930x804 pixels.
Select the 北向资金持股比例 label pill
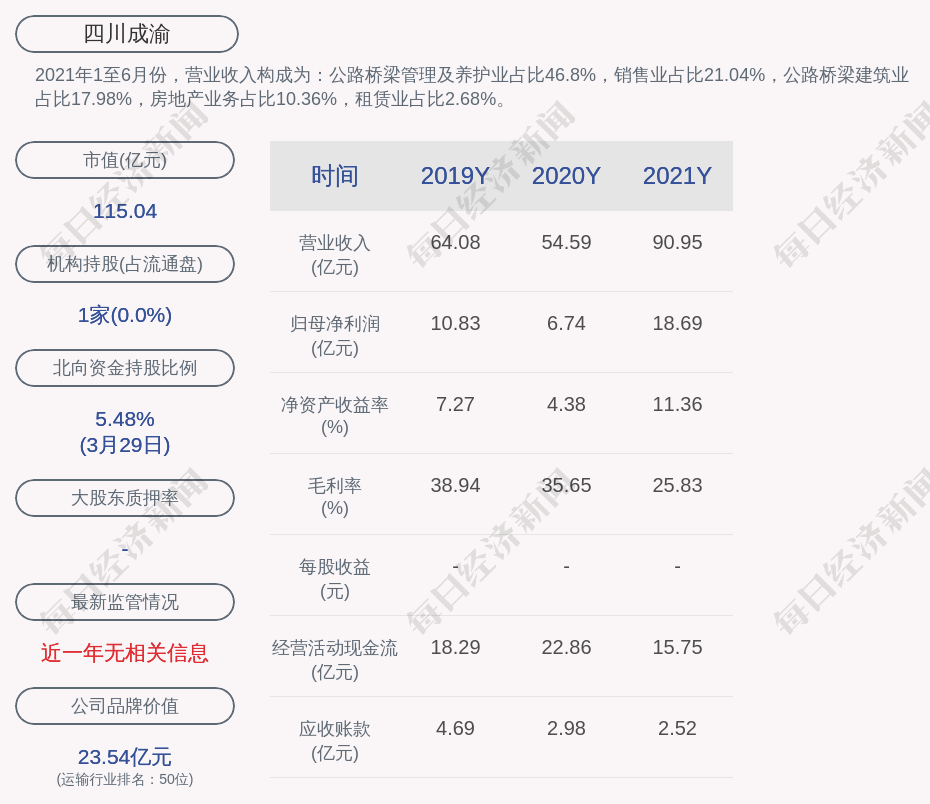coord(125,368)
